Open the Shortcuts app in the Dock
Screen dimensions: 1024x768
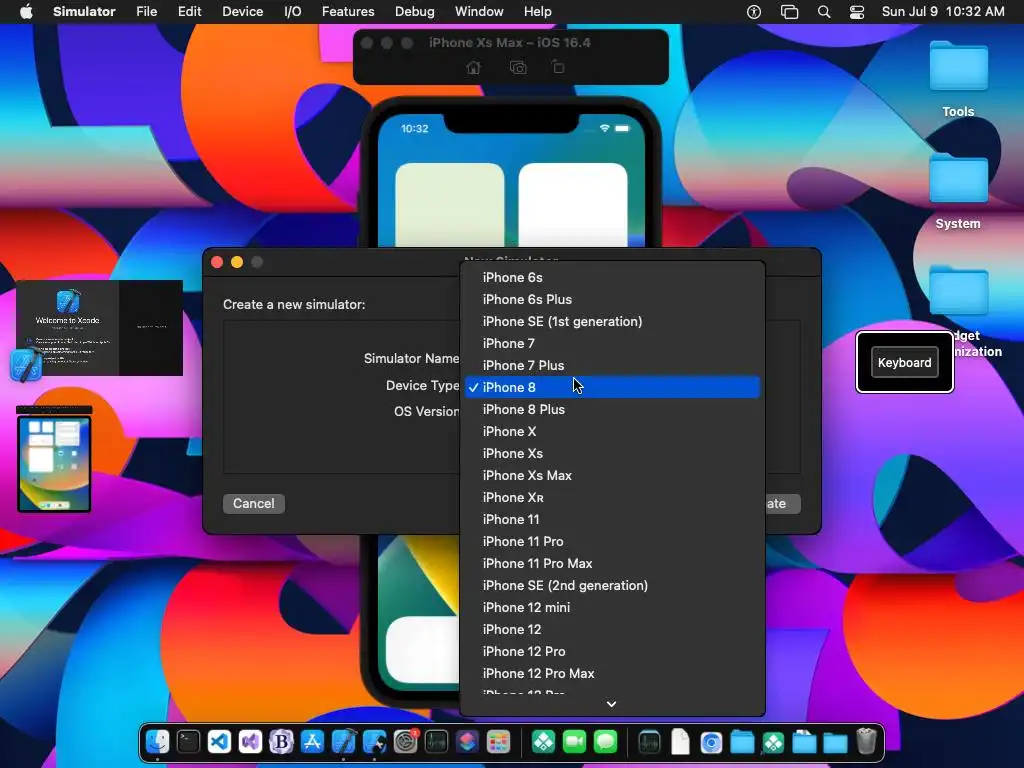tap(467, 742)
